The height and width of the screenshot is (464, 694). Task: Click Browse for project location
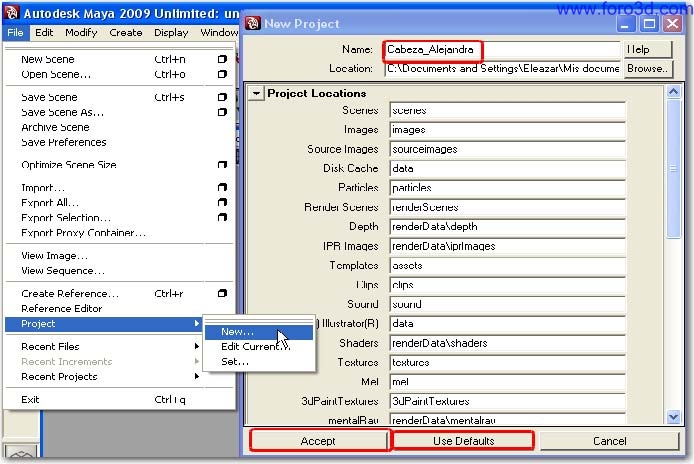pyautogui.click(x=648, y=69)
